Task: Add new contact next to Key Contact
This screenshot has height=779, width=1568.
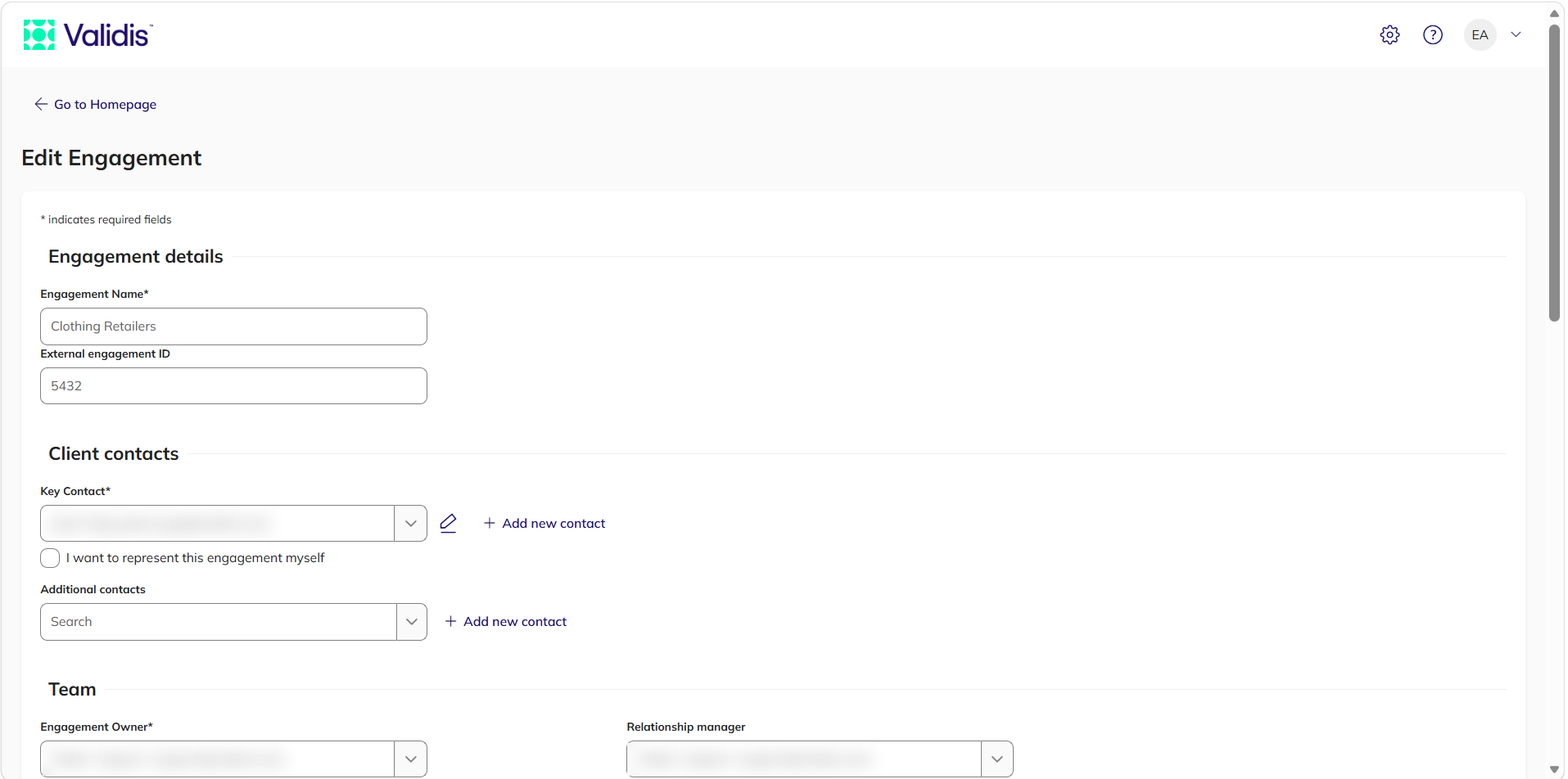Action: pyautogui.click(x=545, y=524)
